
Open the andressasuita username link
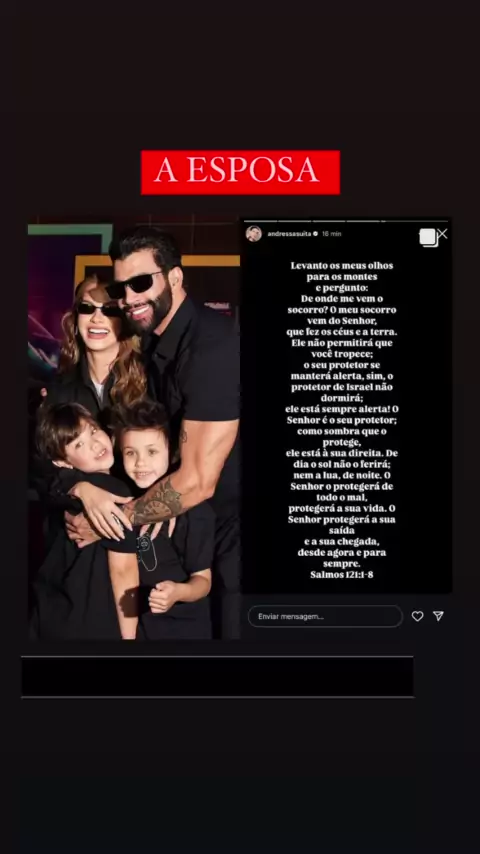[289, 234]
